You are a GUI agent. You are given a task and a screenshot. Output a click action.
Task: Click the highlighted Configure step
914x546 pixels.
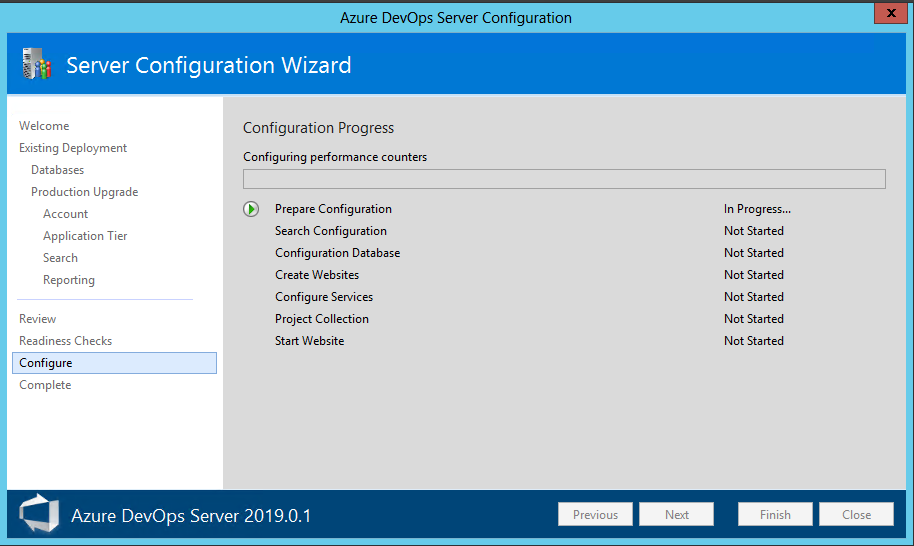[46, 363]
